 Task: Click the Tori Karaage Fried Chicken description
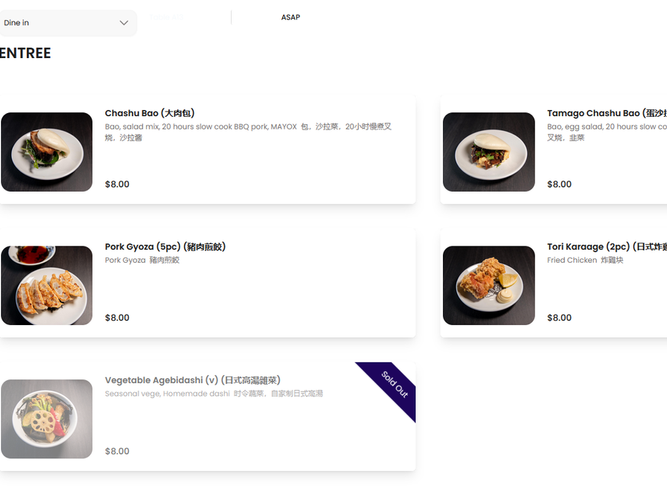(x=585, y=260)
